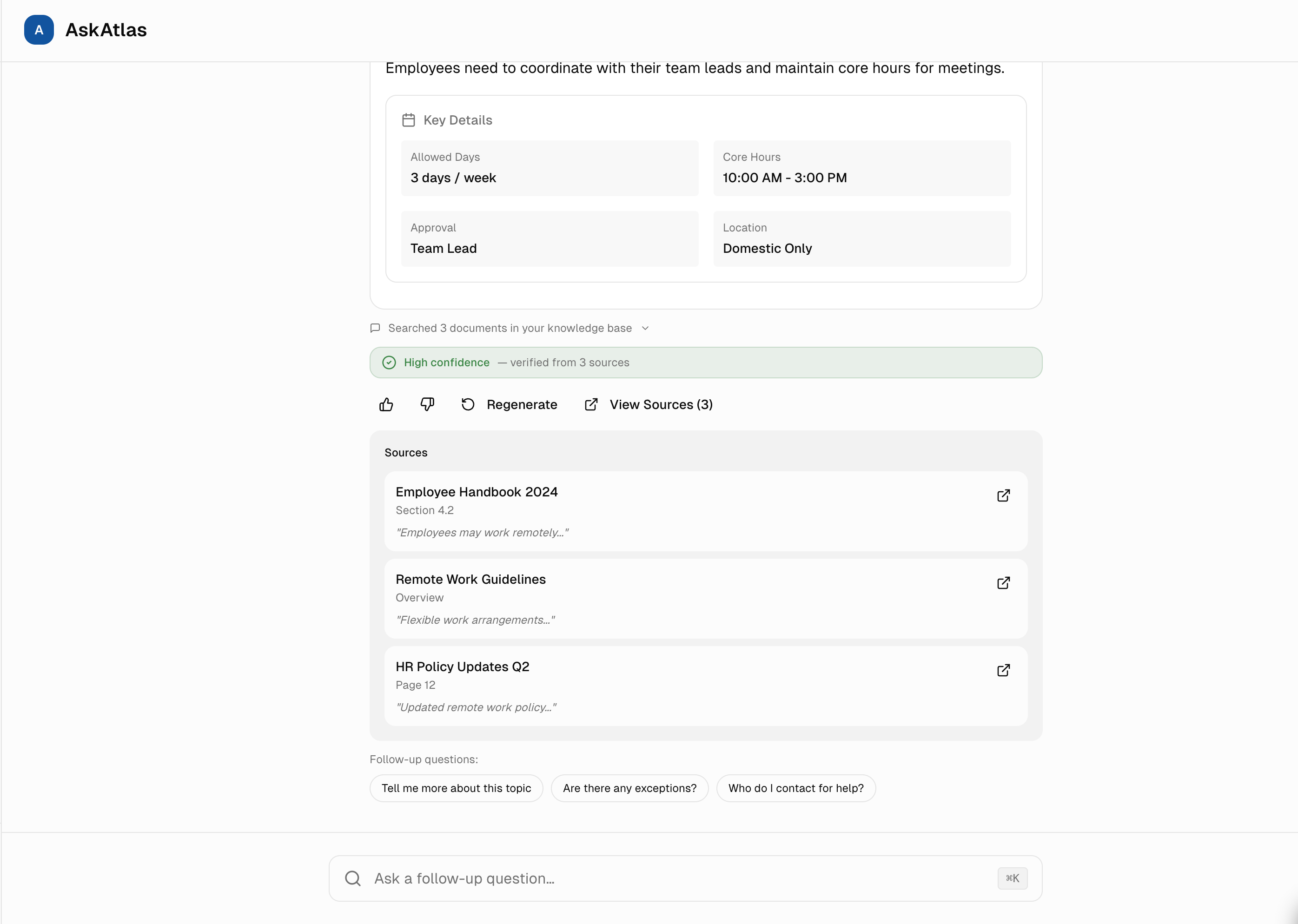Click the AskAtlas logo icon
This screenshot has width=1298, height=924.
tap(38, 30)
